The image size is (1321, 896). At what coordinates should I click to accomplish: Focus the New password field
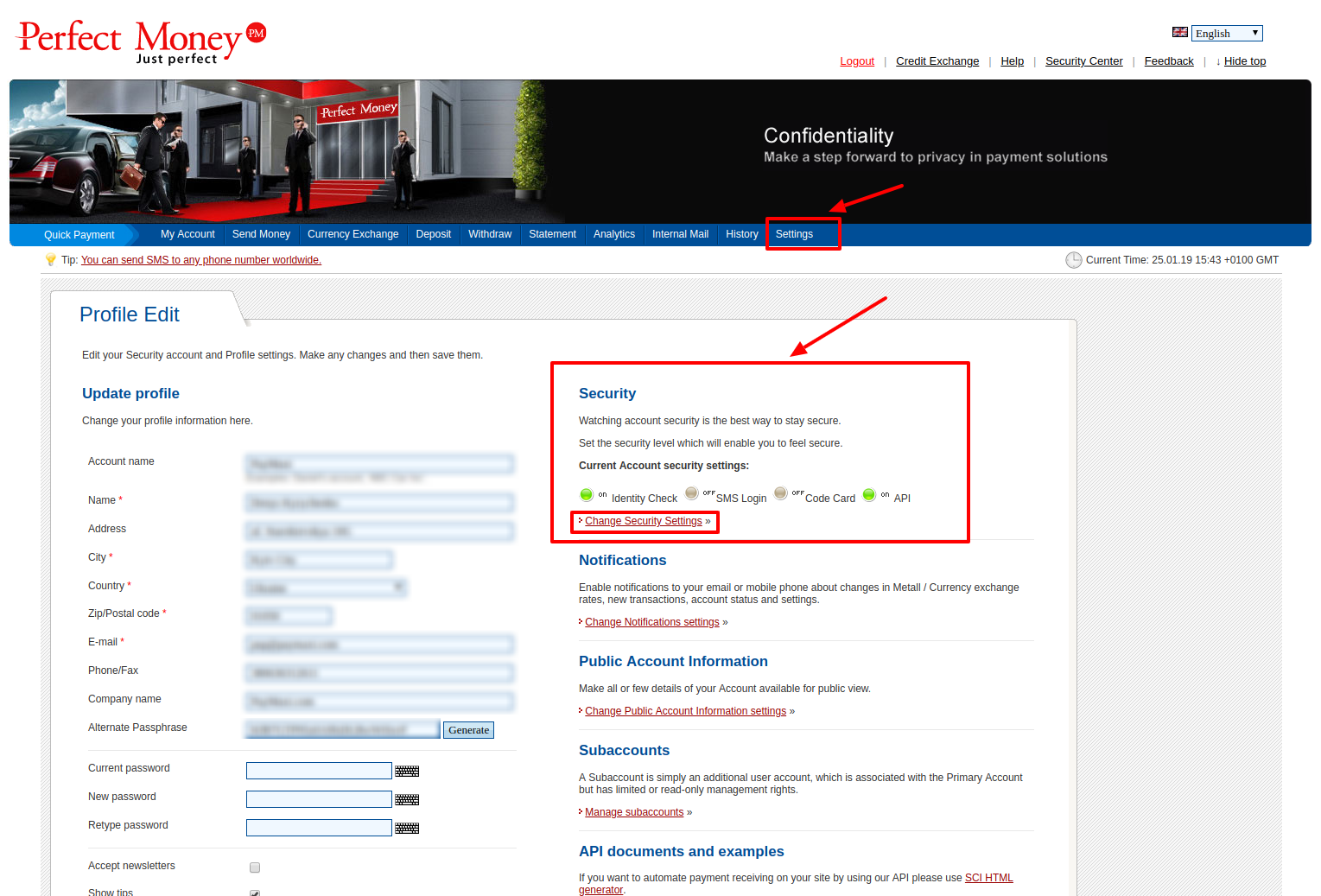point(319,799)
